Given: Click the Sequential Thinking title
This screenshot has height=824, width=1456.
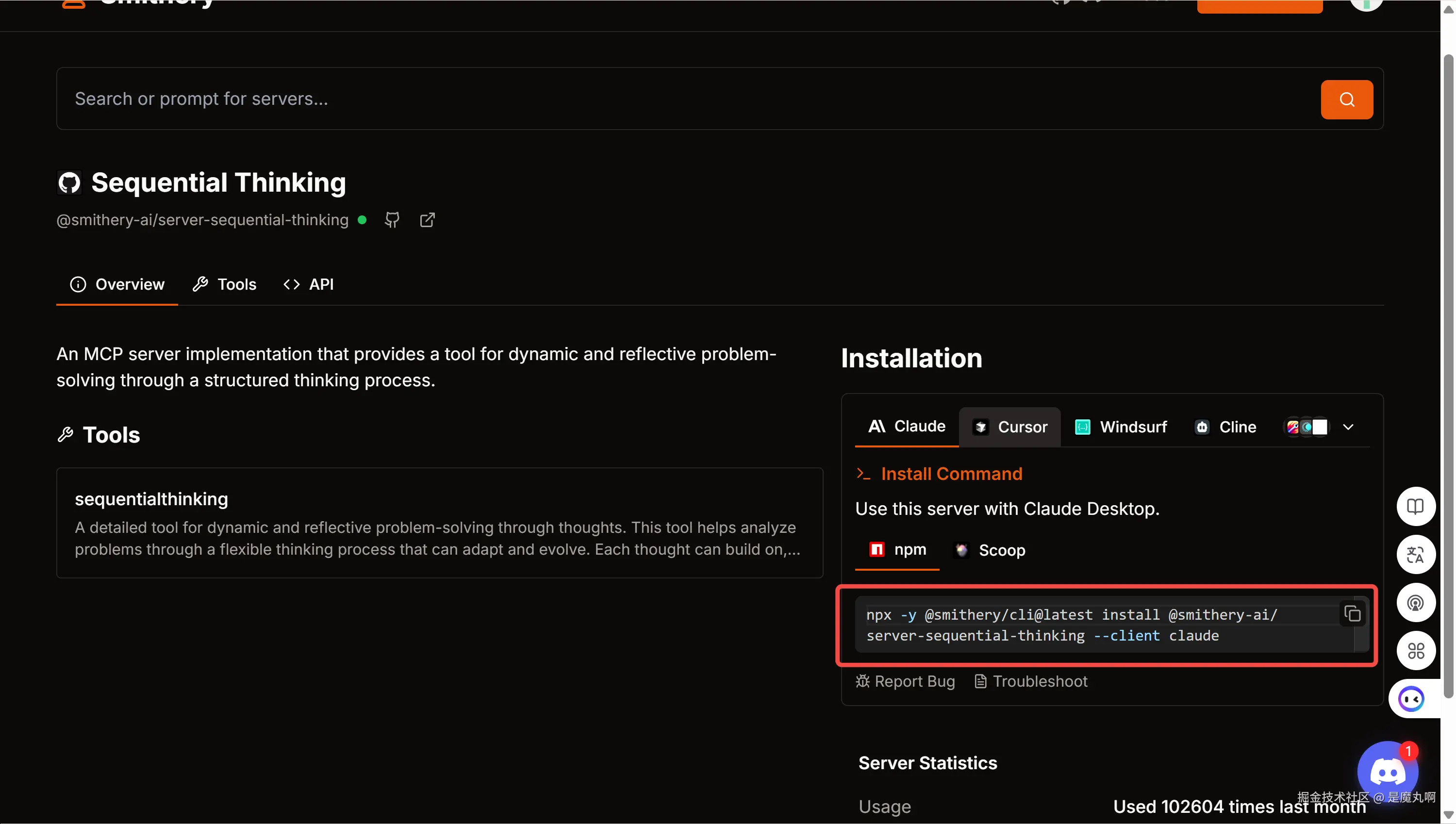Looking at the screenshot, I should click(218, 182).
